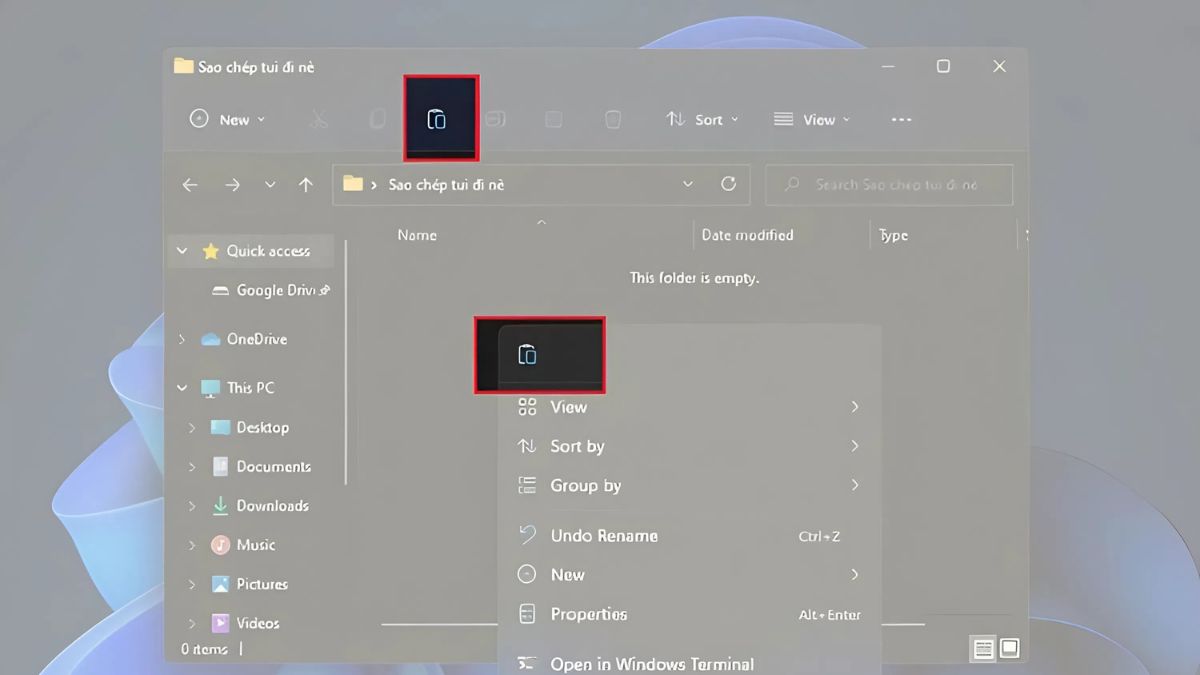
Task: Click the Google Drive drive icon
Action: 221,291
